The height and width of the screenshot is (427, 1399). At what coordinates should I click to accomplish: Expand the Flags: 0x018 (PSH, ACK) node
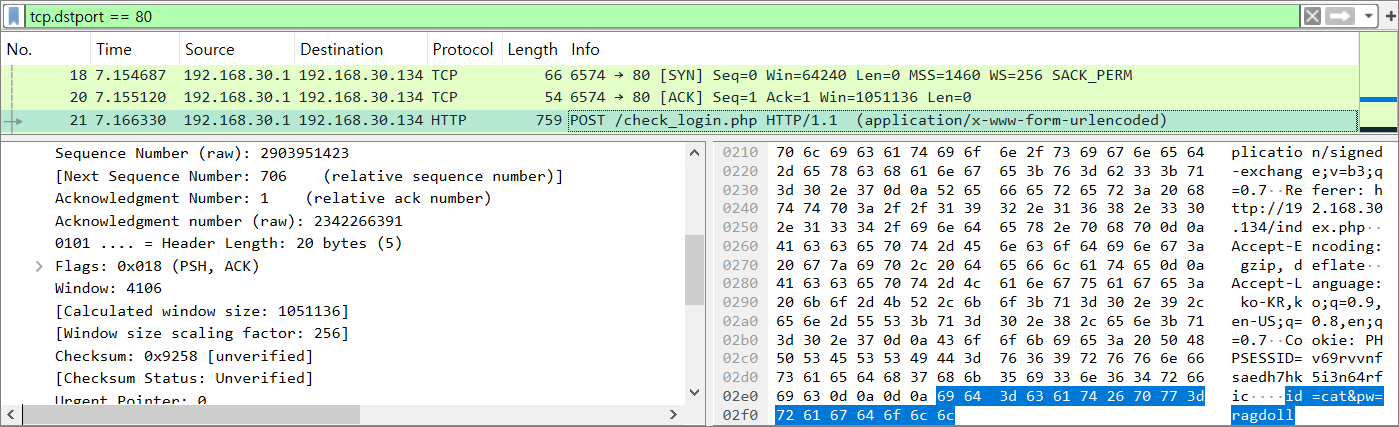(x=39, y=266)
